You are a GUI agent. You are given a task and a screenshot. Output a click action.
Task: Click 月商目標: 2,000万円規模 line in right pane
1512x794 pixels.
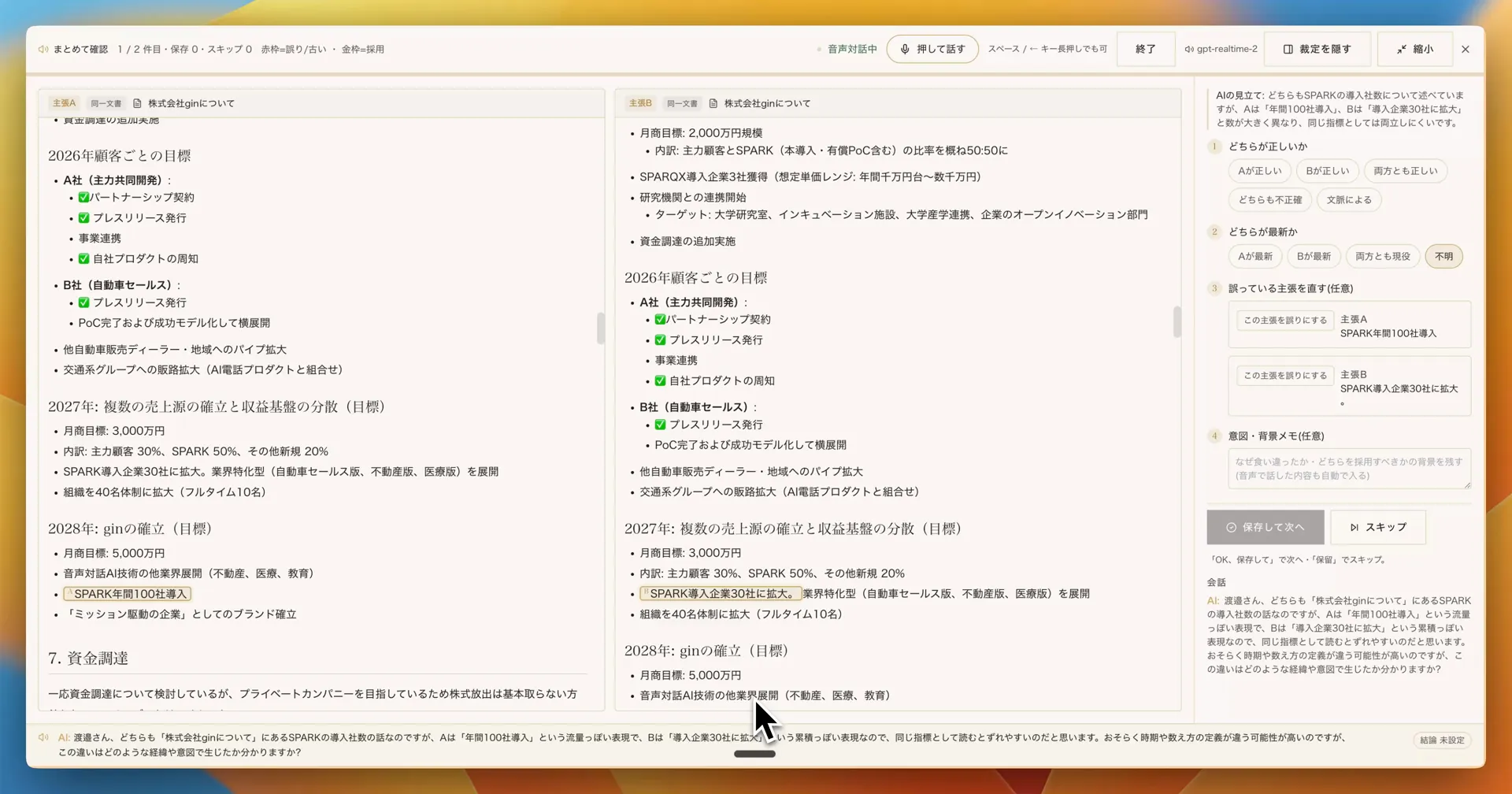pyautogui.click(x=701, y=133)
